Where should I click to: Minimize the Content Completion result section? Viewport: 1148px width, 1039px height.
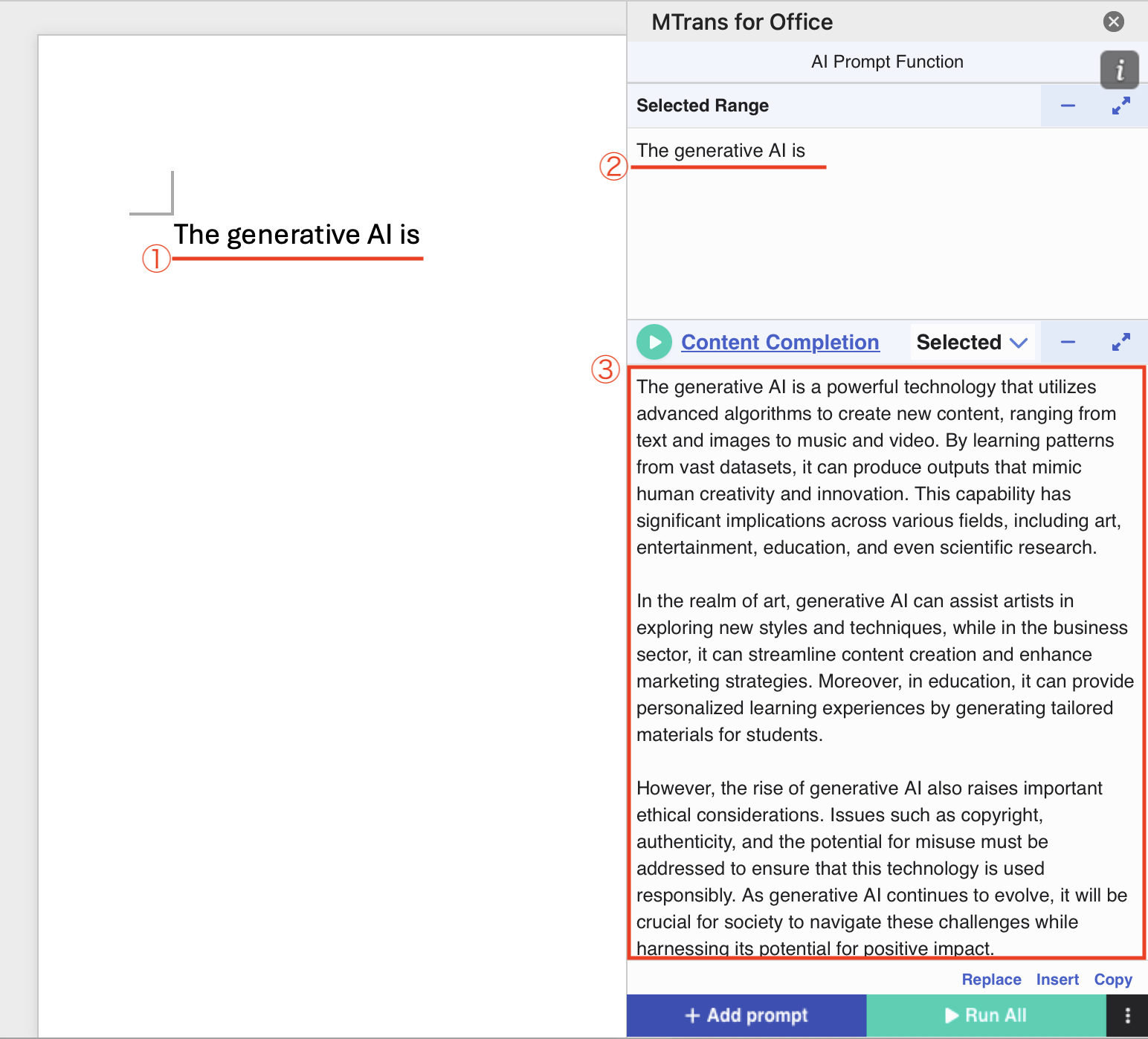1068,342
